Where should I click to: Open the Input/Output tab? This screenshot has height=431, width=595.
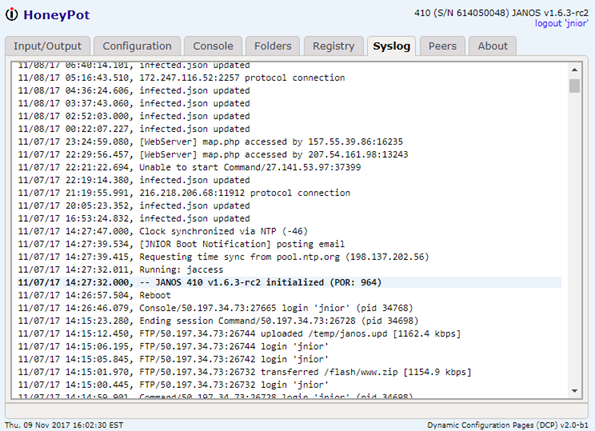[47, 46]
